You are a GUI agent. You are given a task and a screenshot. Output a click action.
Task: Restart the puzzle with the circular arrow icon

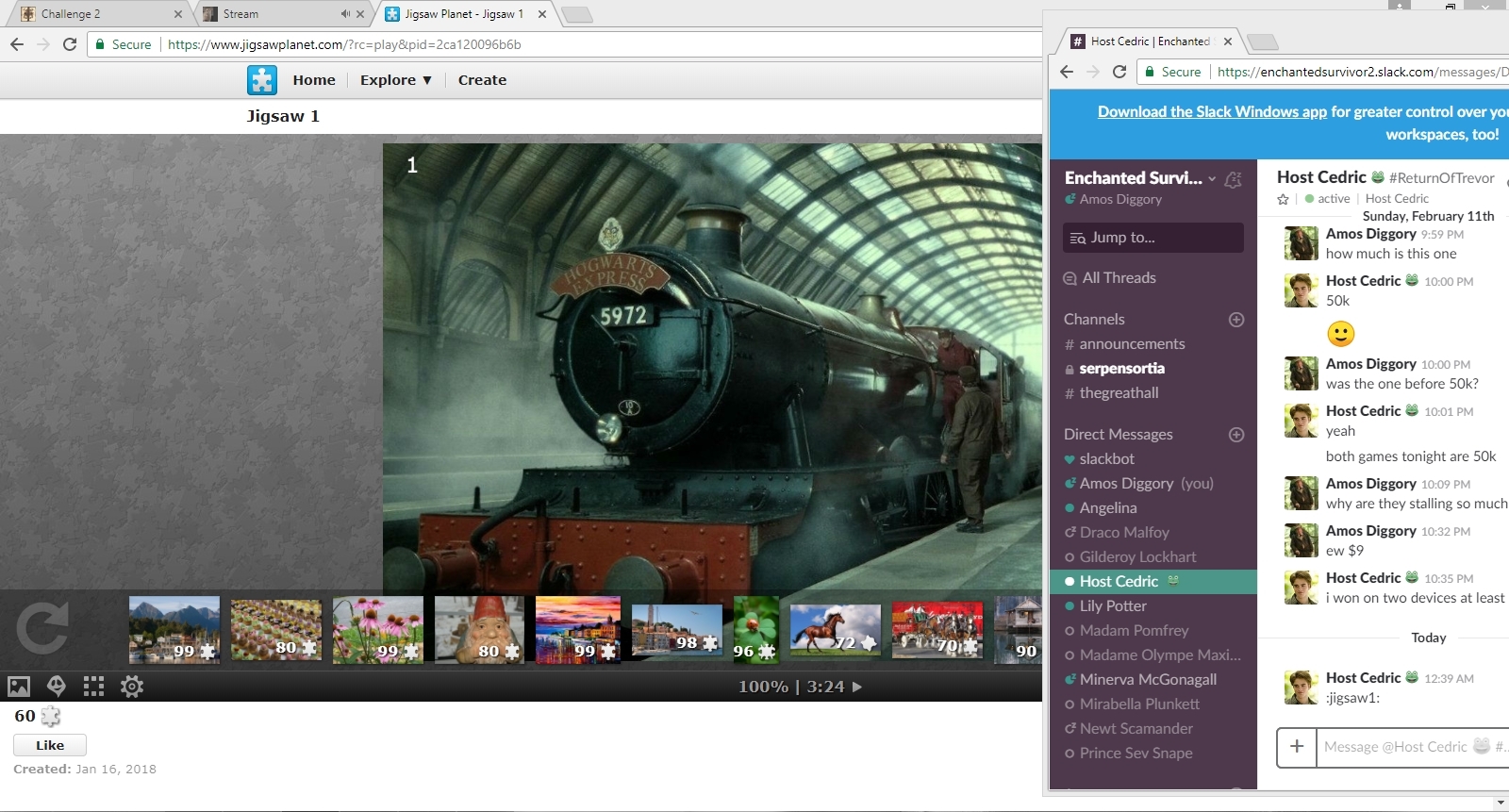[42, 628]
